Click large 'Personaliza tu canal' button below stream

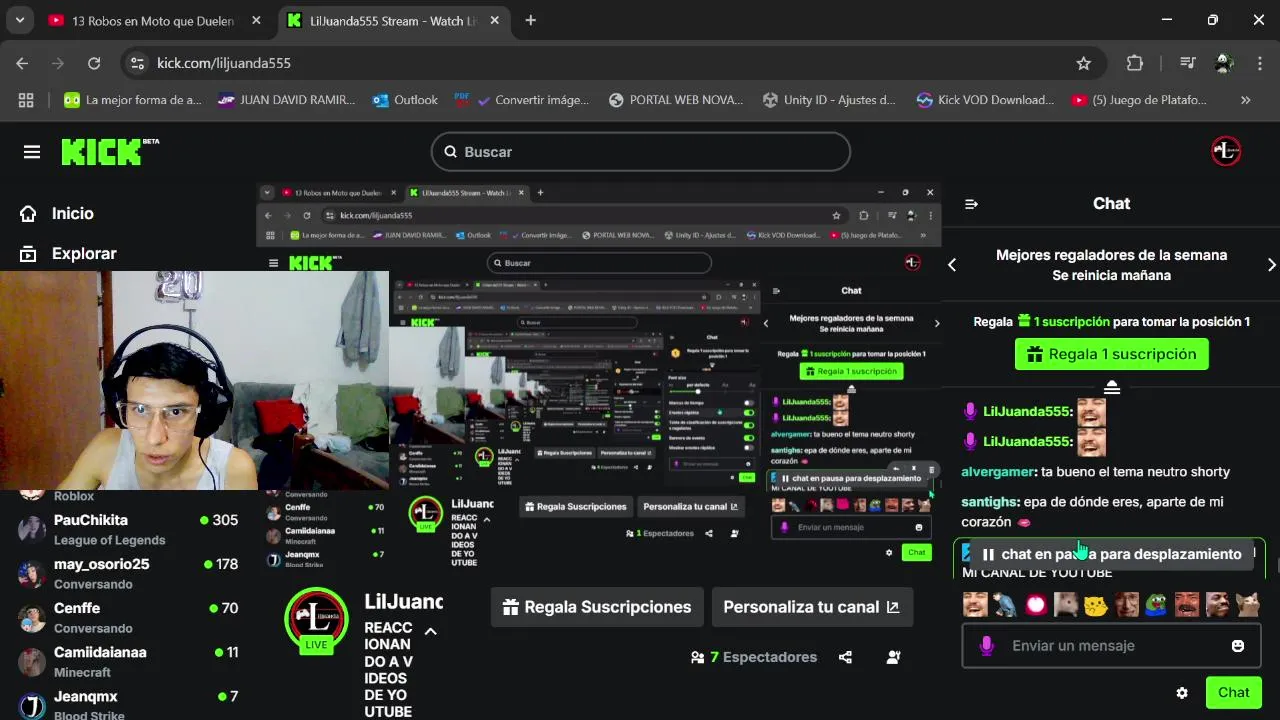(x=811, y=607)
